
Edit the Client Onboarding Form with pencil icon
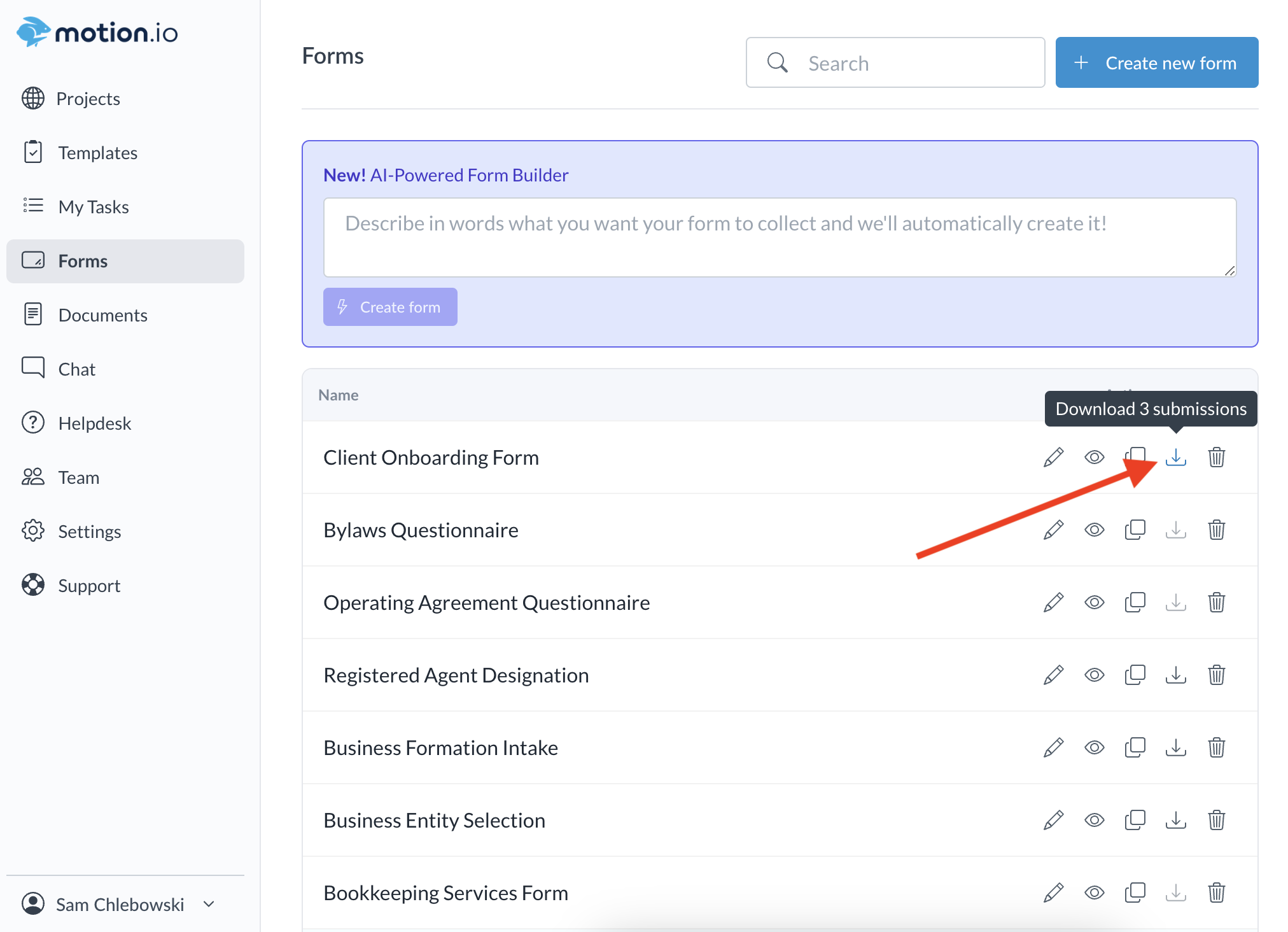pyautogui.click(x=1053, y=457)
